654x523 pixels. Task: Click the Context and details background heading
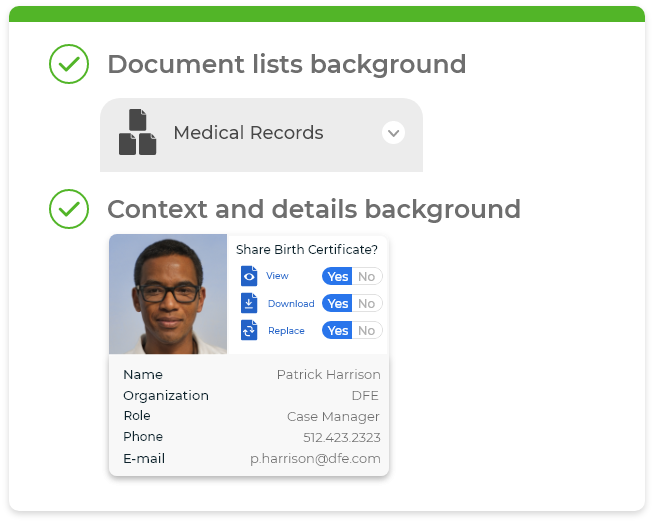click(313, 209)
